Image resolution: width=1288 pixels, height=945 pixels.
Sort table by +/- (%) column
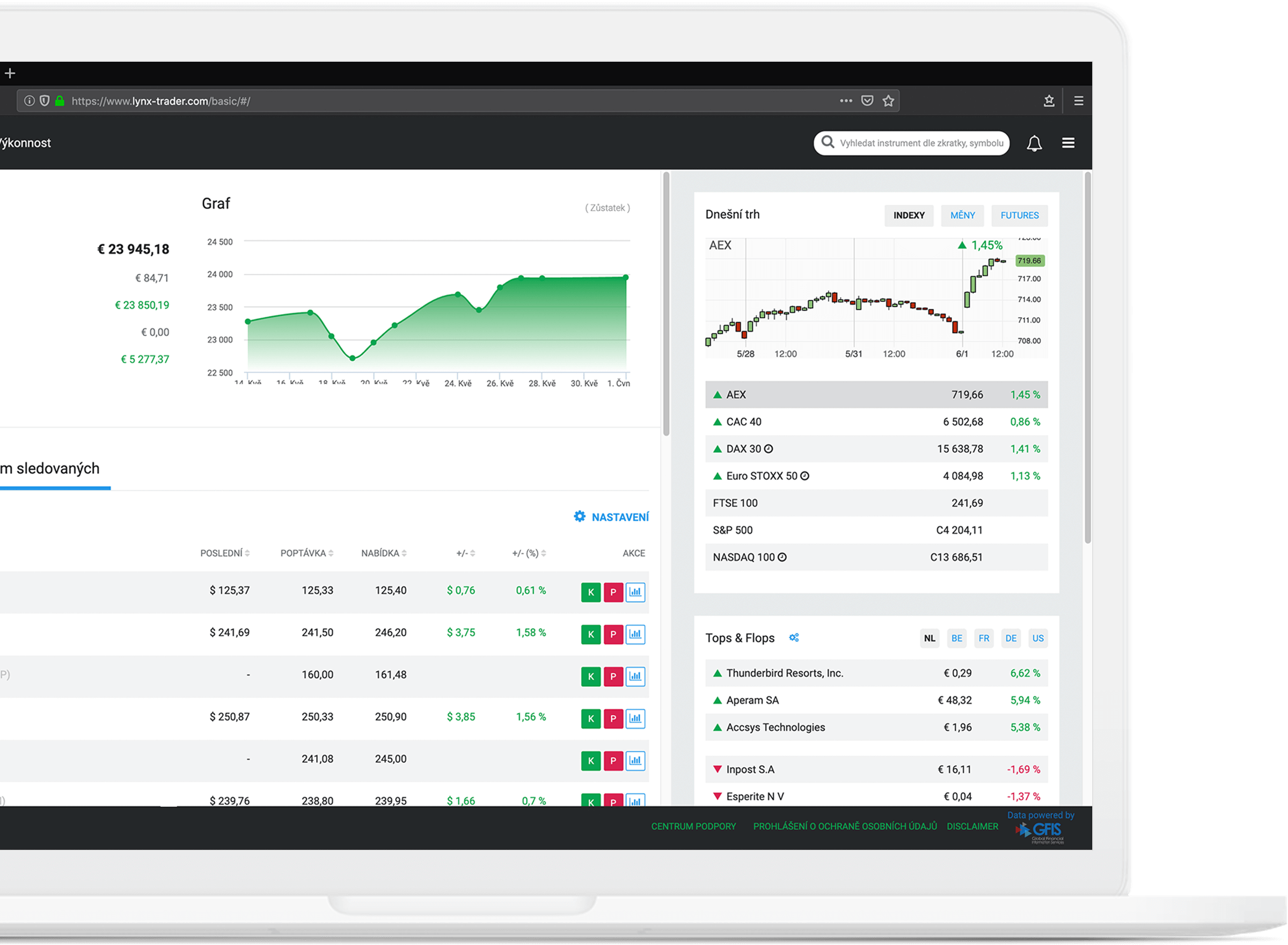pos(529,553)
